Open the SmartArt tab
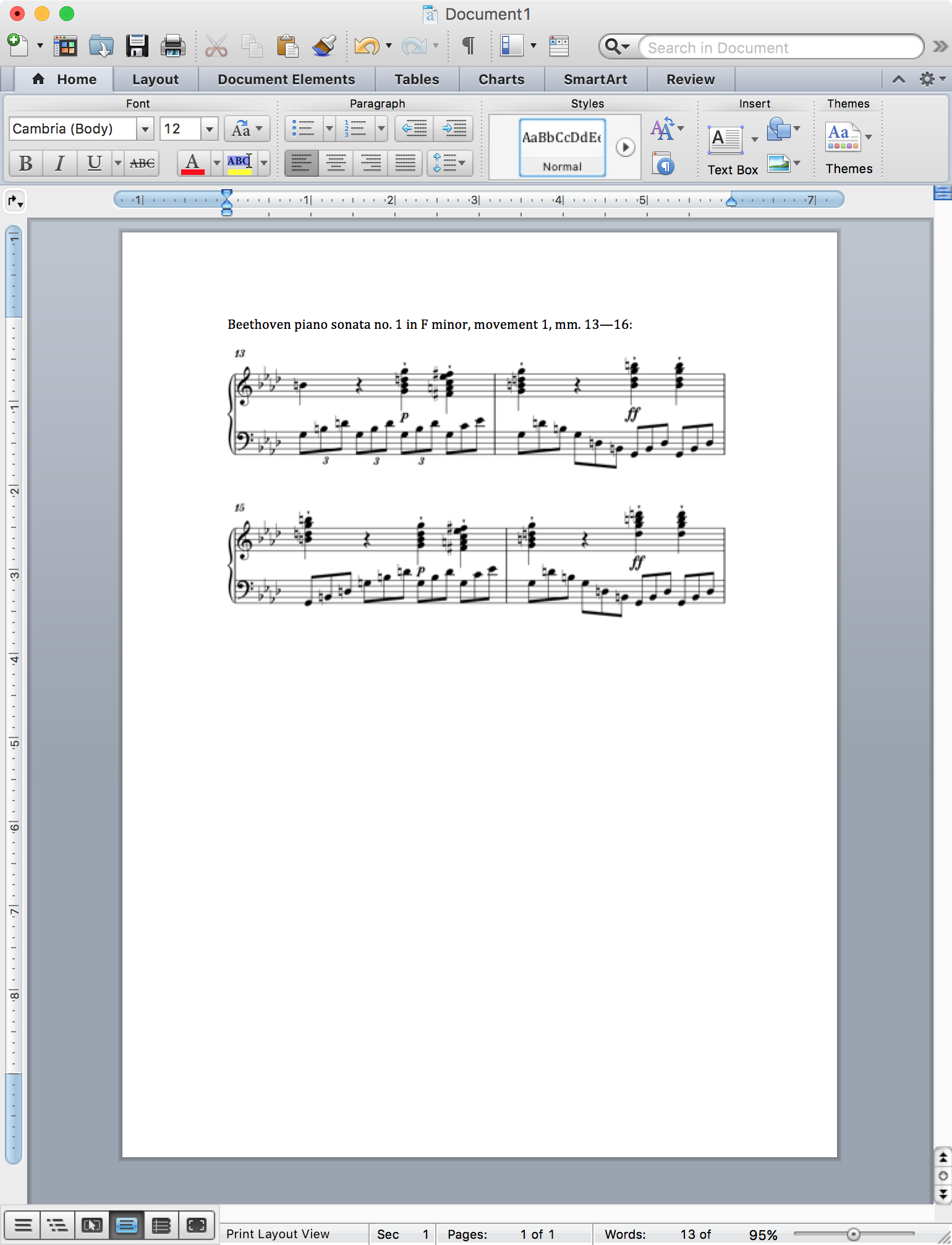 point(595,79)
